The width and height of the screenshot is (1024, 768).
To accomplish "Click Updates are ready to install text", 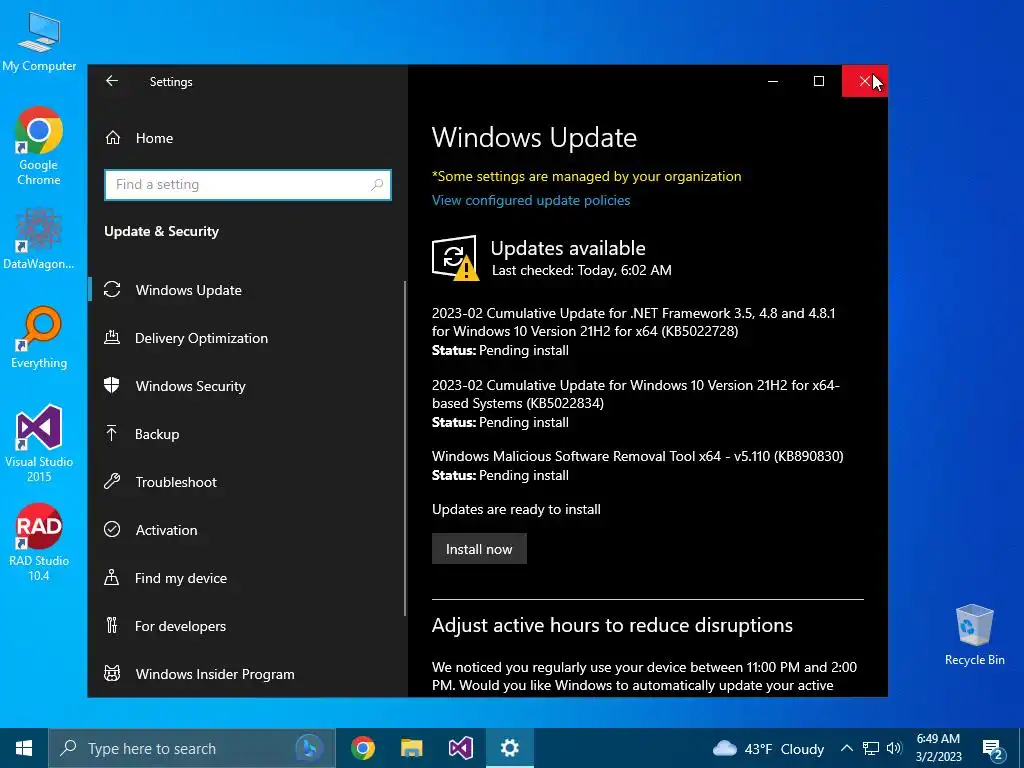I will tap(516, 509).
